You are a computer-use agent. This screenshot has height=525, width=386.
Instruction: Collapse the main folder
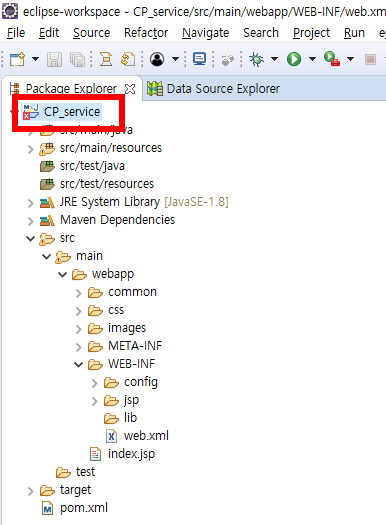(x=47, y=256)
